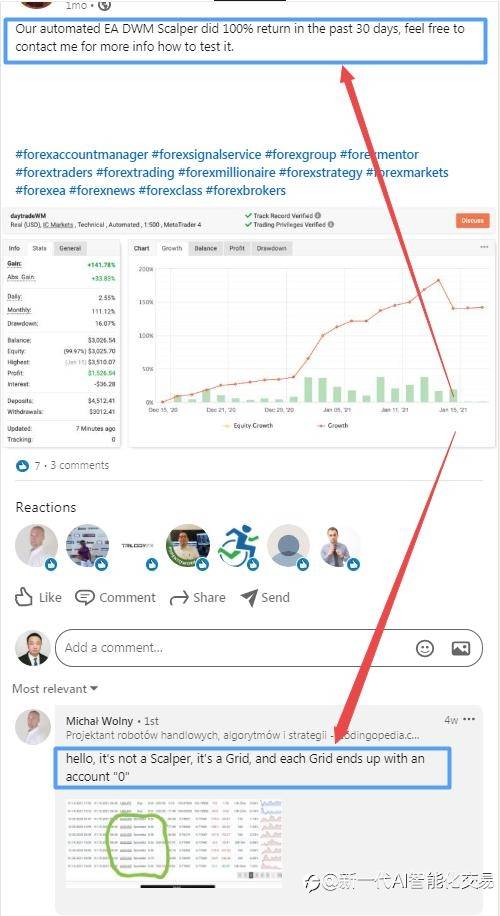The width and height of the screenshot is (500, 916).
Task: Open the Comment speech bubble icon
Action: pos(85,598)
